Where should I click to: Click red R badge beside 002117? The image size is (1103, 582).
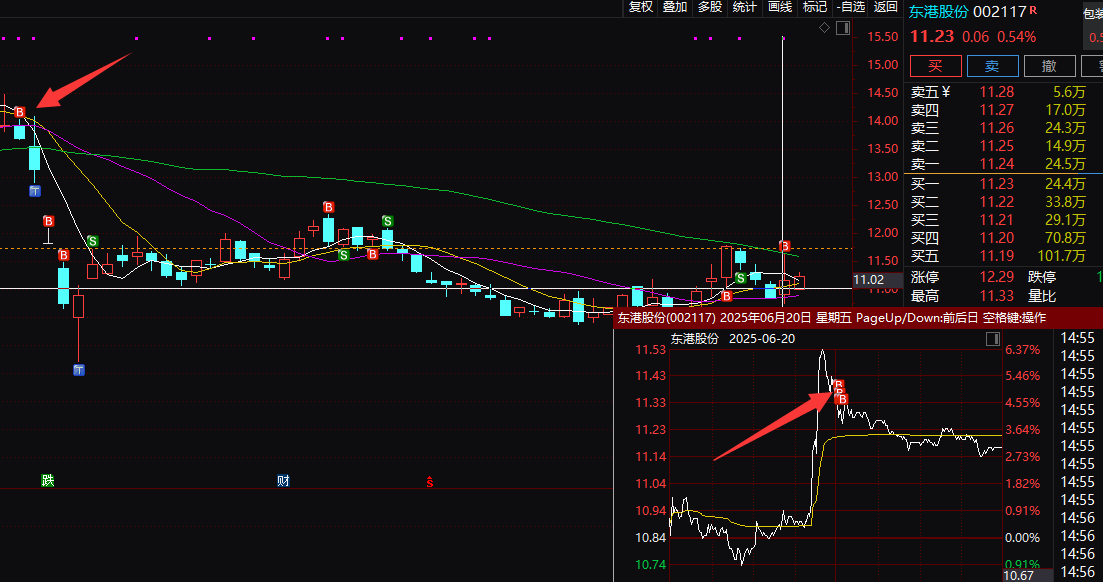[x=1033, y=10]
